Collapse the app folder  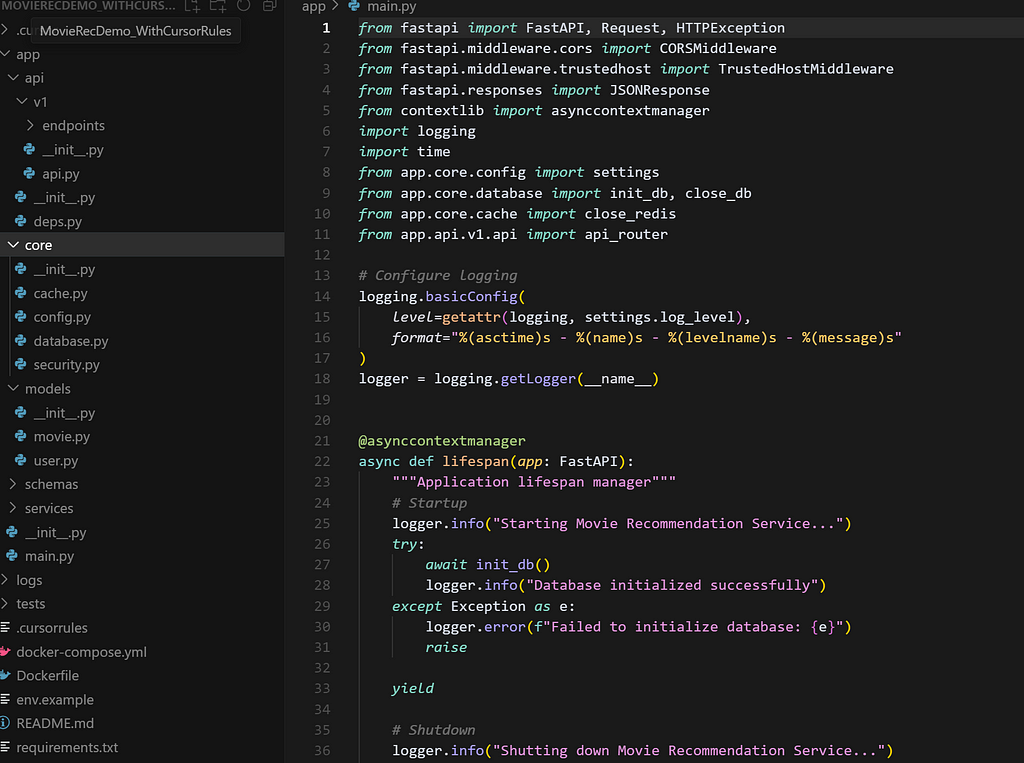click(x=5, y=54)
